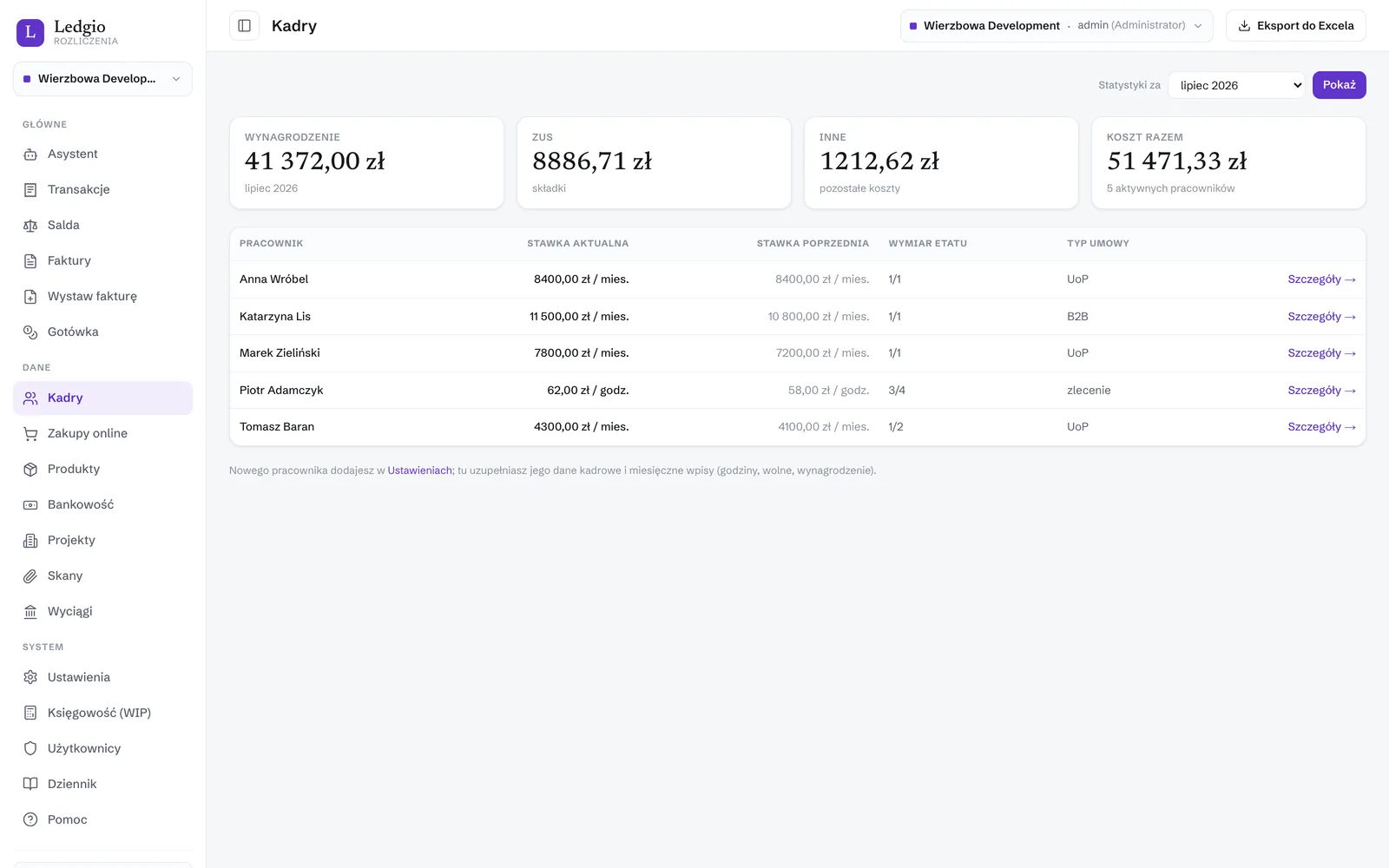Open the Gotówka coins icon
1389x868 pixels.
(30, 332)
